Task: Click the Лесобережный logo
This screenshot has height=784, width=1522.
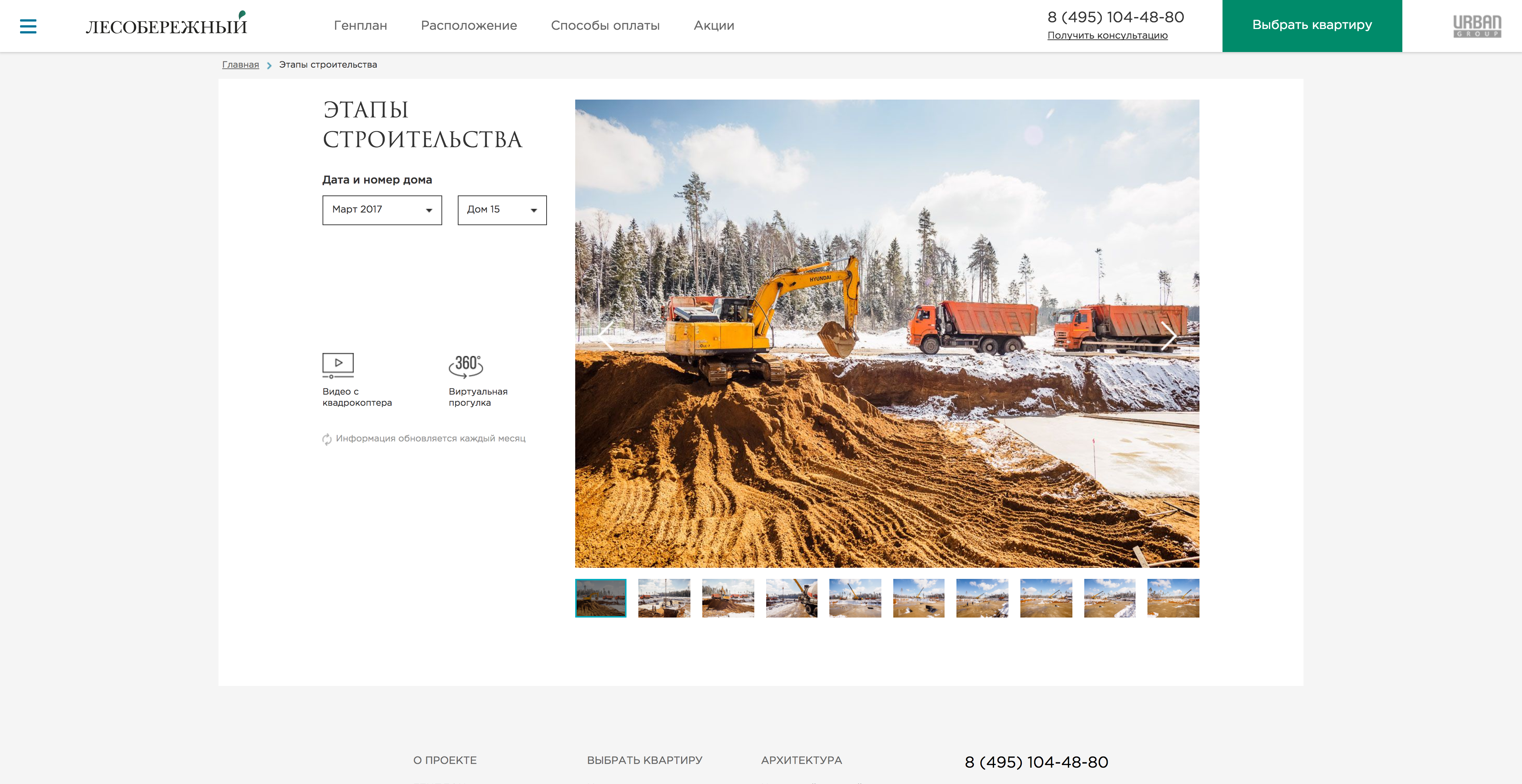Action: [x=166, y=24]
